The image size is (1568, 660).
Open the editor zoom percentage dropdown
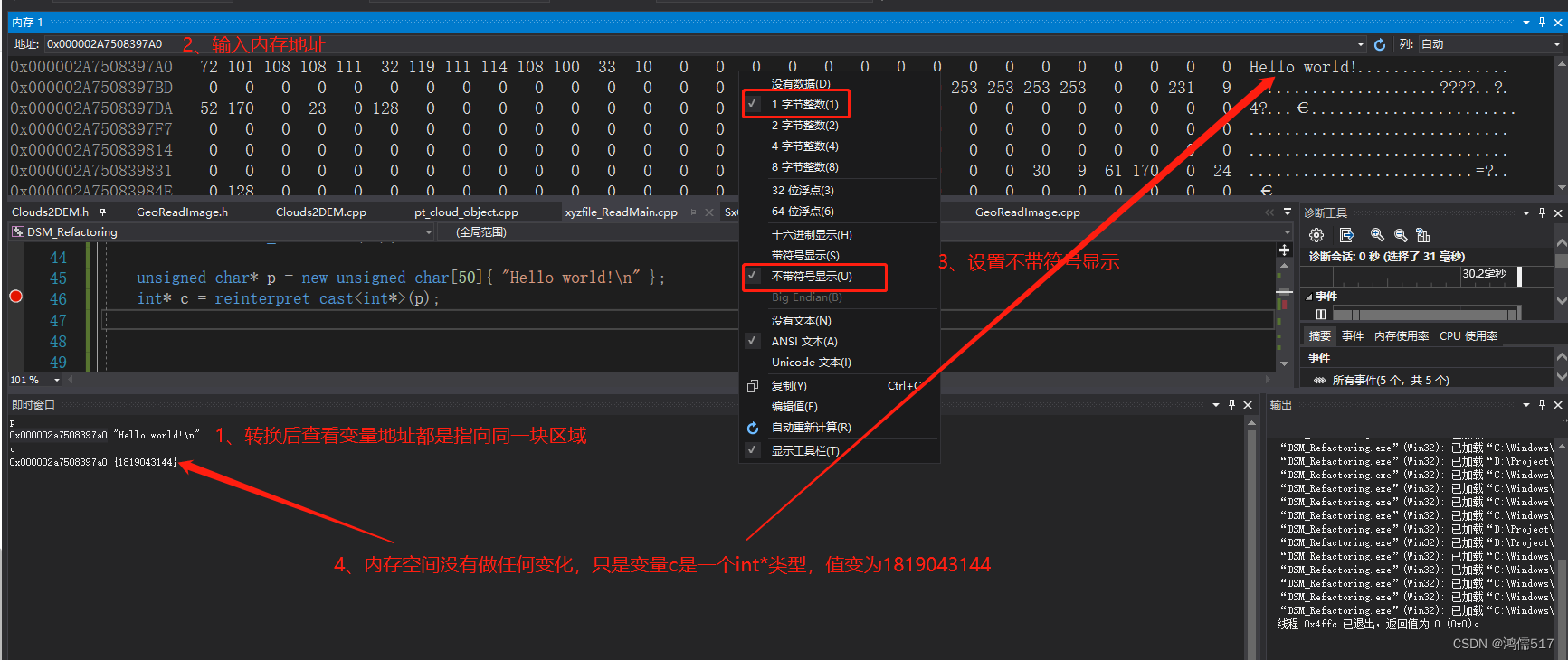click(x=57, y=380)
